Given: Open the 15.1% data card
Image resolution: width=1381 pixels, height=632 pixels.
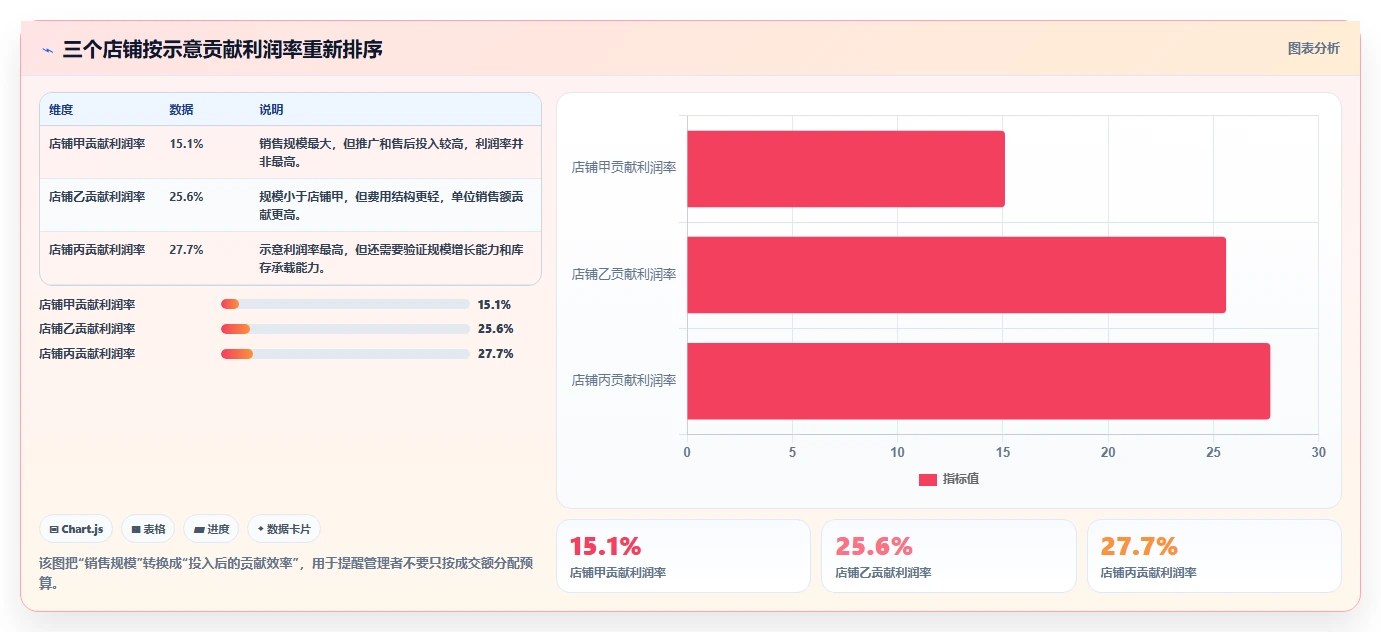Looking at the screenshot, I should [x=683, y=556].
